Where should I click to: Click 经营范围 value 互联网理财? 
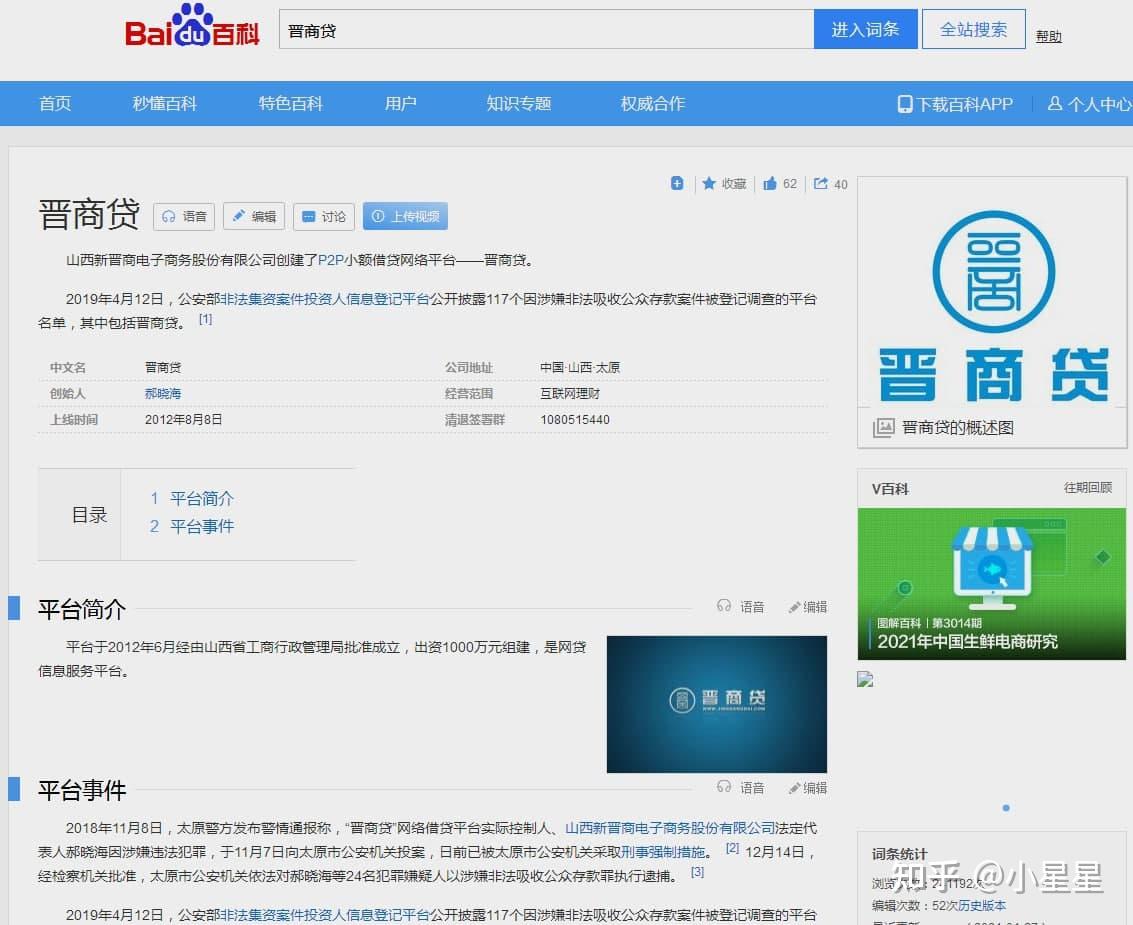click(570, 393)
